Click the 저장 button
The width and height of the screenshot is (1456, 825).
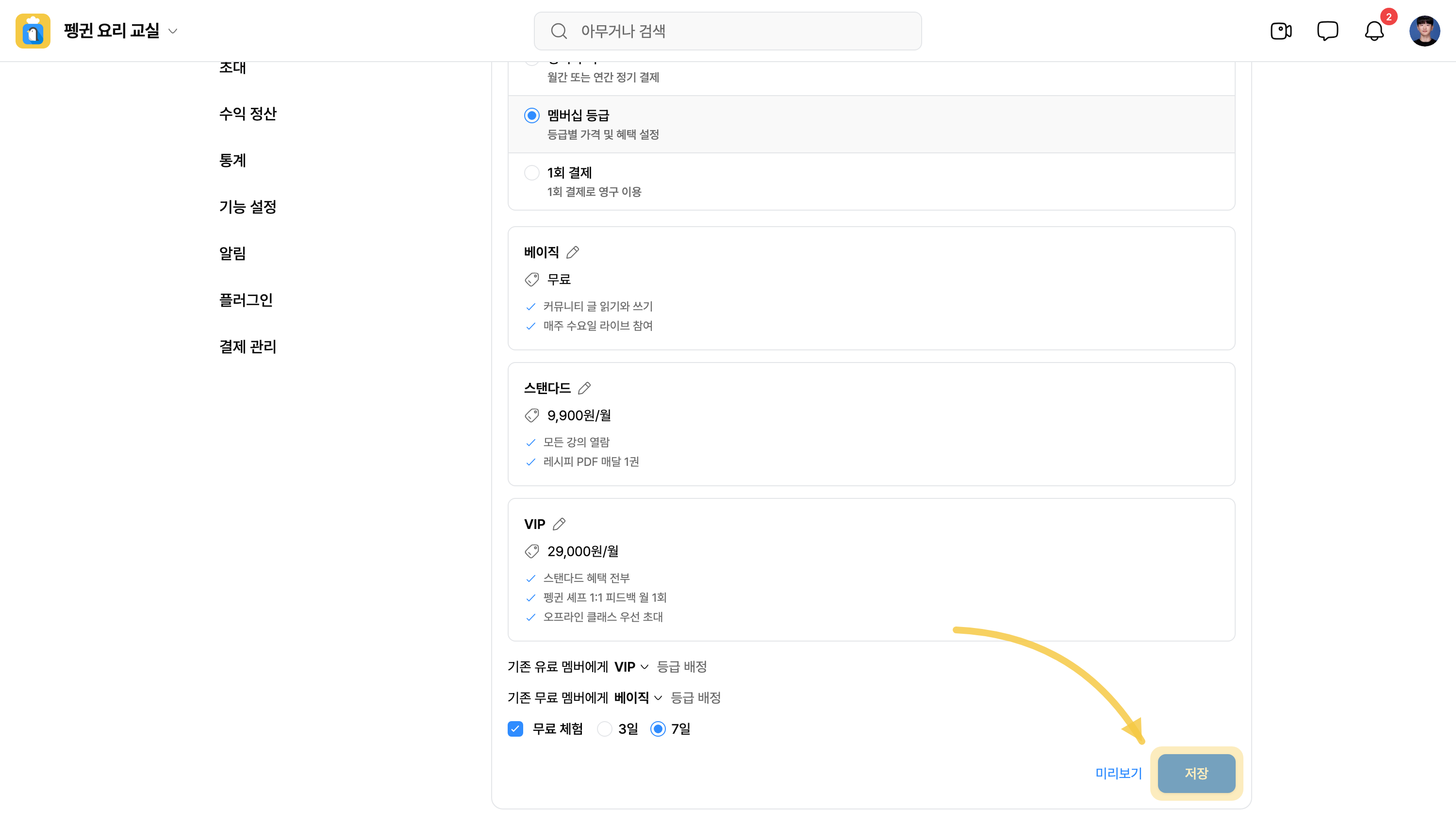point(1196,774)
